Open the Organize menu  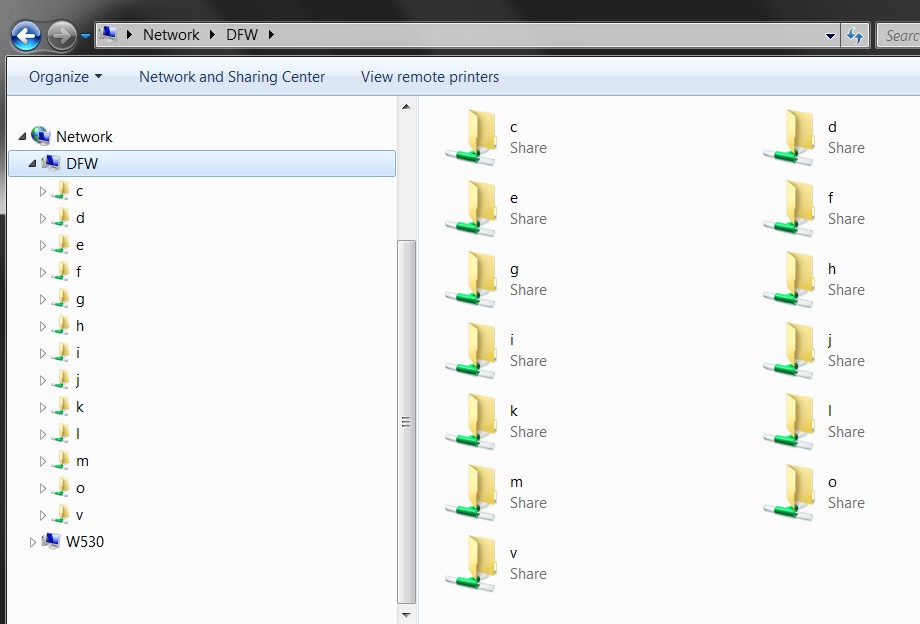[65, 77]
